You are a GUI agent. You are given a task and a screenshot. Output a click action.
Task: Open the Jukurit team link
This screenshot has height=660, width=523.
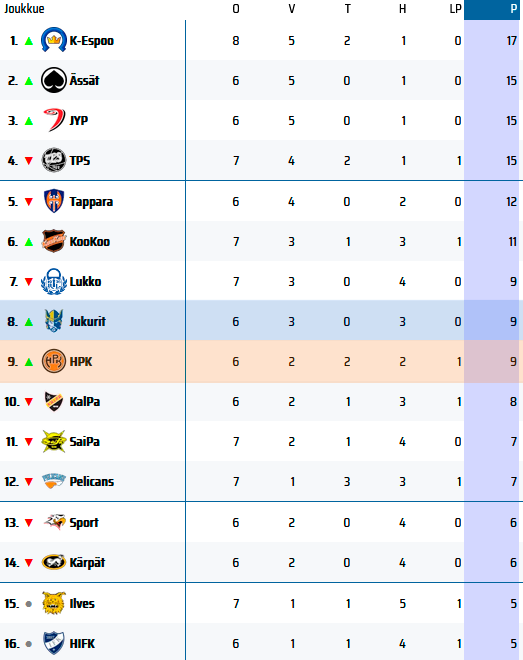point(87,322)
